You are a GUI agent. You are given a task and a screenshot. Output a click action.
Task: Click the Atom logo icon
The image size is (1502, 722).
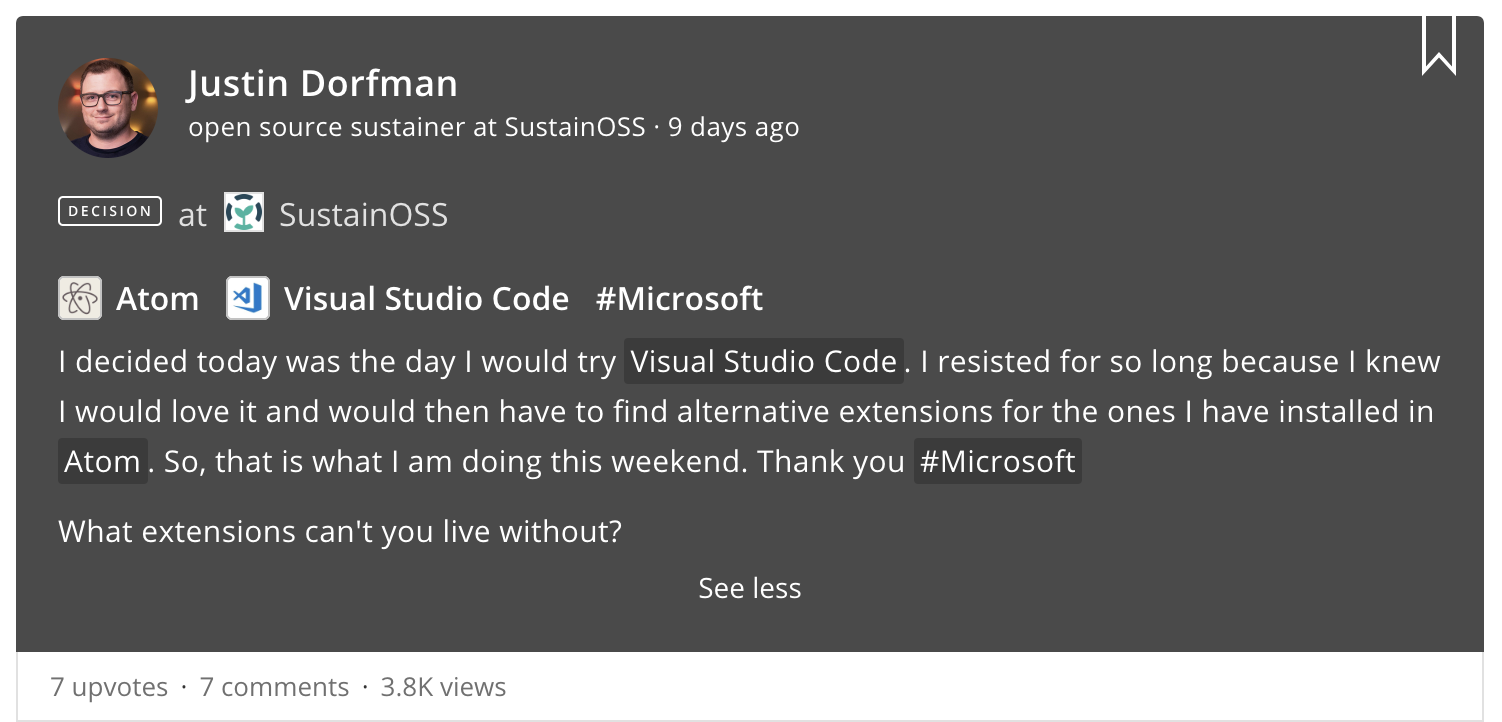coord(80,298)
